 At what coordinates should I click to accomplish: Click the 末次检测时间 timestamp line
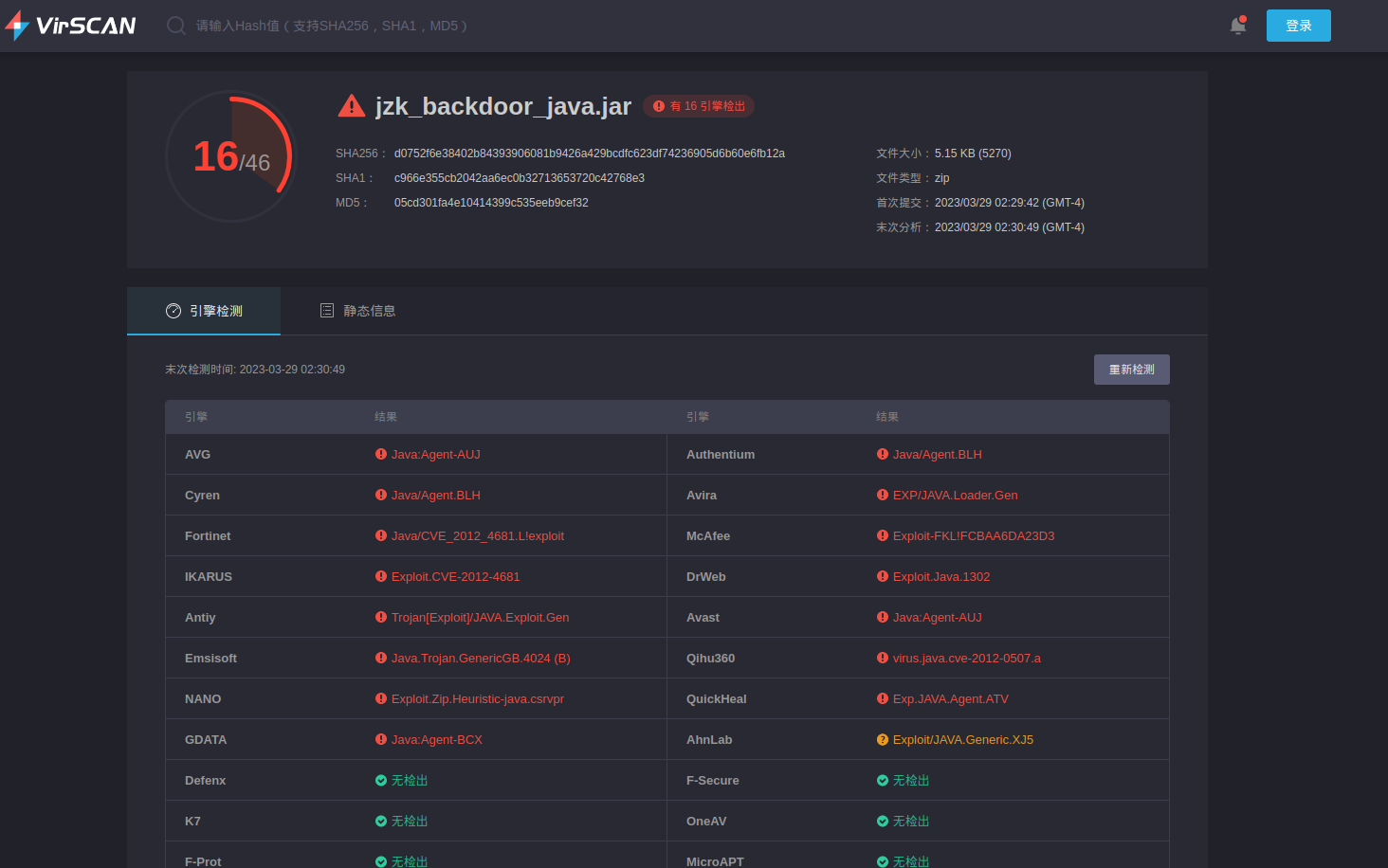point(255,370)
